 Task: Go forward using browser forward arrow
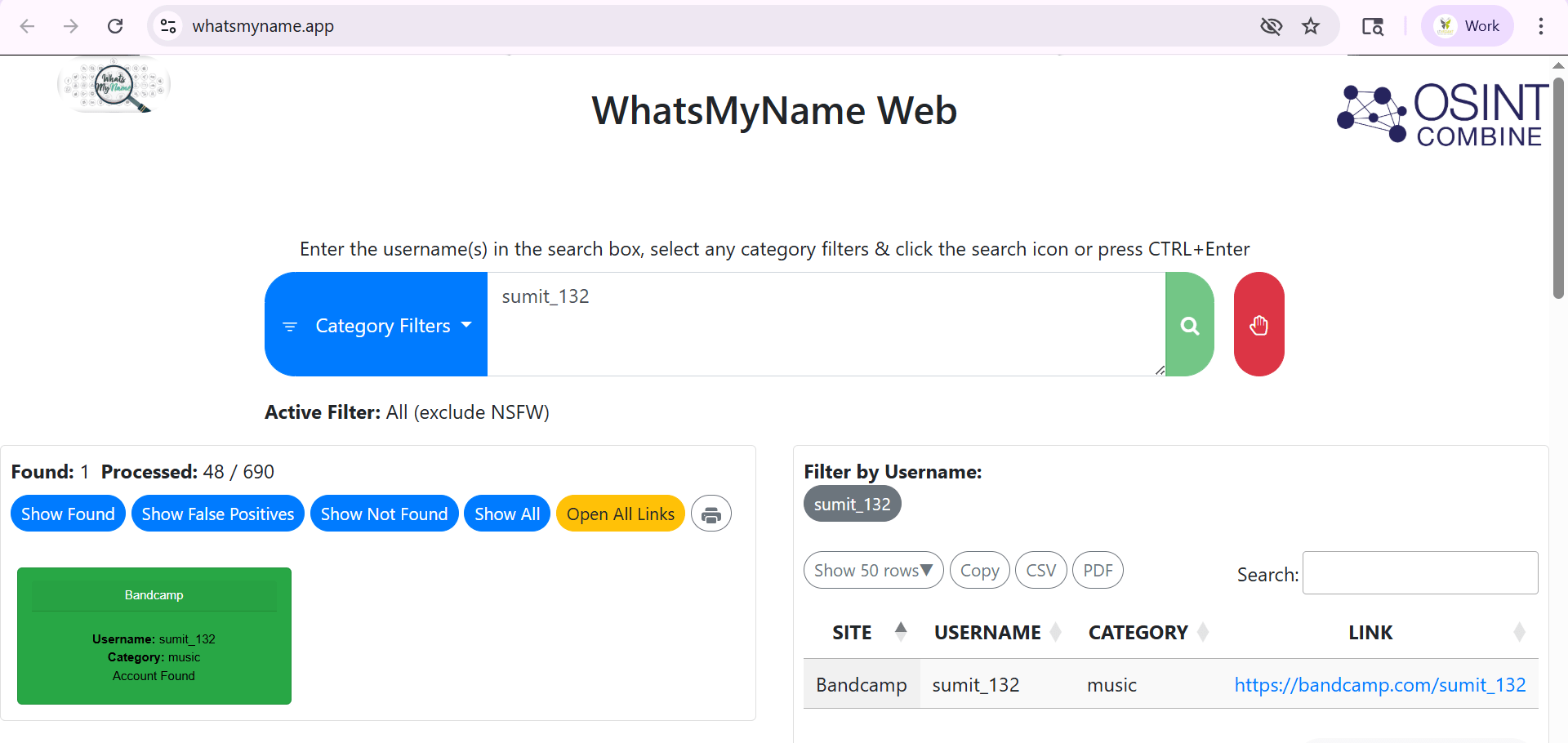pos(71,26)
